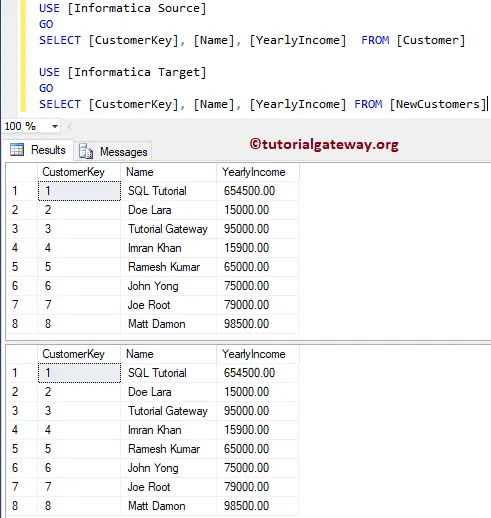Click Tutorial Gateway cell in first grid
The width and height of the screenshot is (491, 518).
tap(168, 229)
